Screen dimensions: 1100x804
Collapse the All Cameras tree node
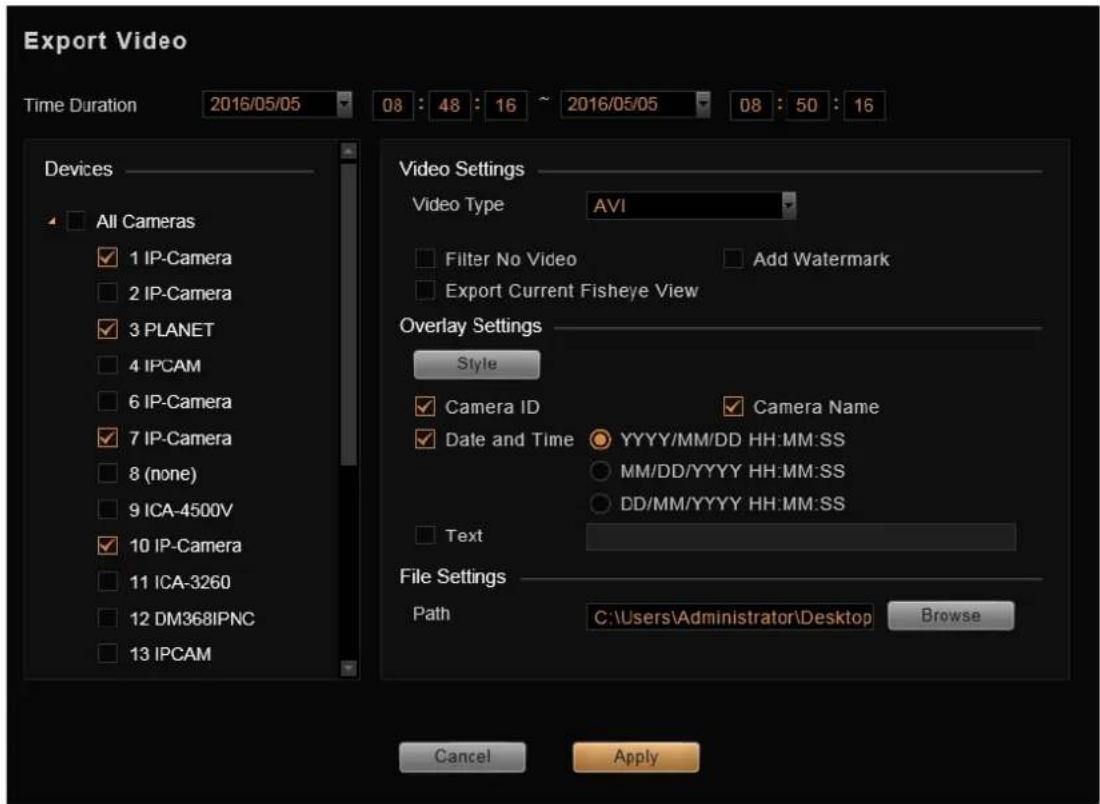(52, 222)
